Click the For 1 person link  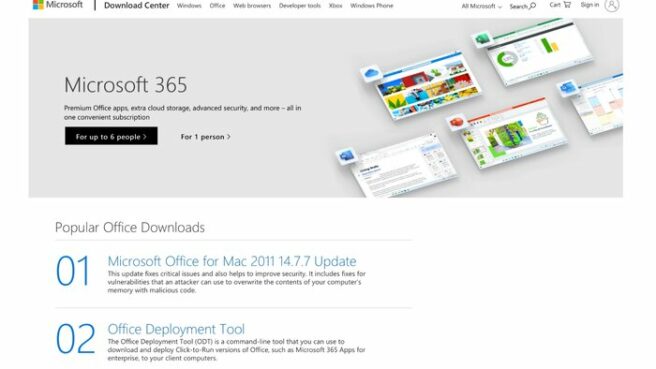205,137
